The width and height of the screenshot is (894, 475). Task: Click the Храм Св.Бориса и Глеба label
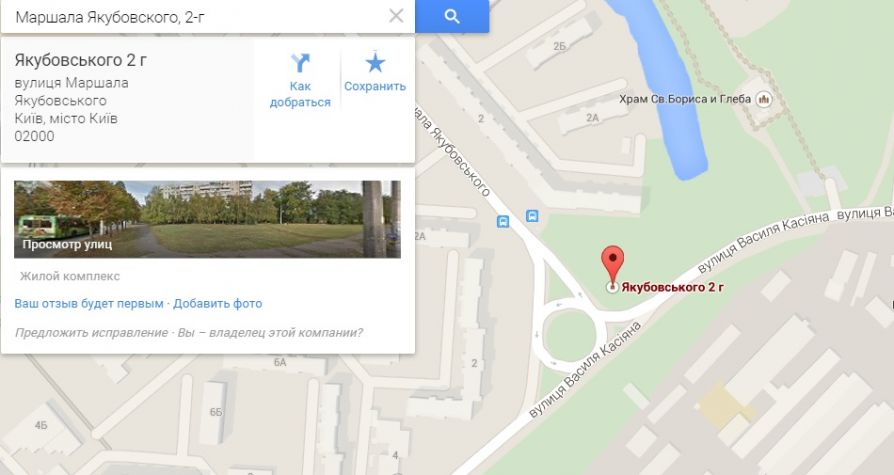[685, 99]
